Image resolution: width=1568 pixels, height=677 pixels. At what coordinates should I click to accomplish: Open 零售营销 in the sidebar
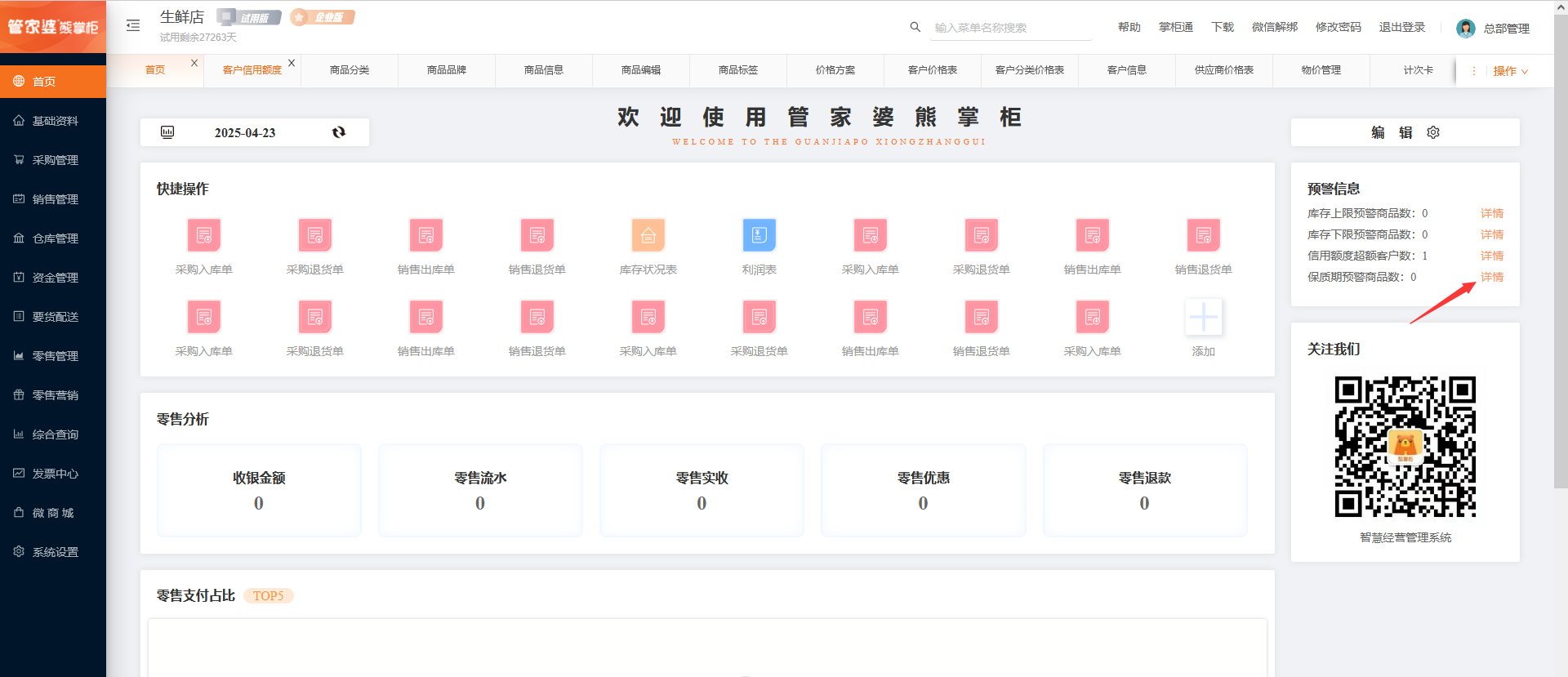53,395
